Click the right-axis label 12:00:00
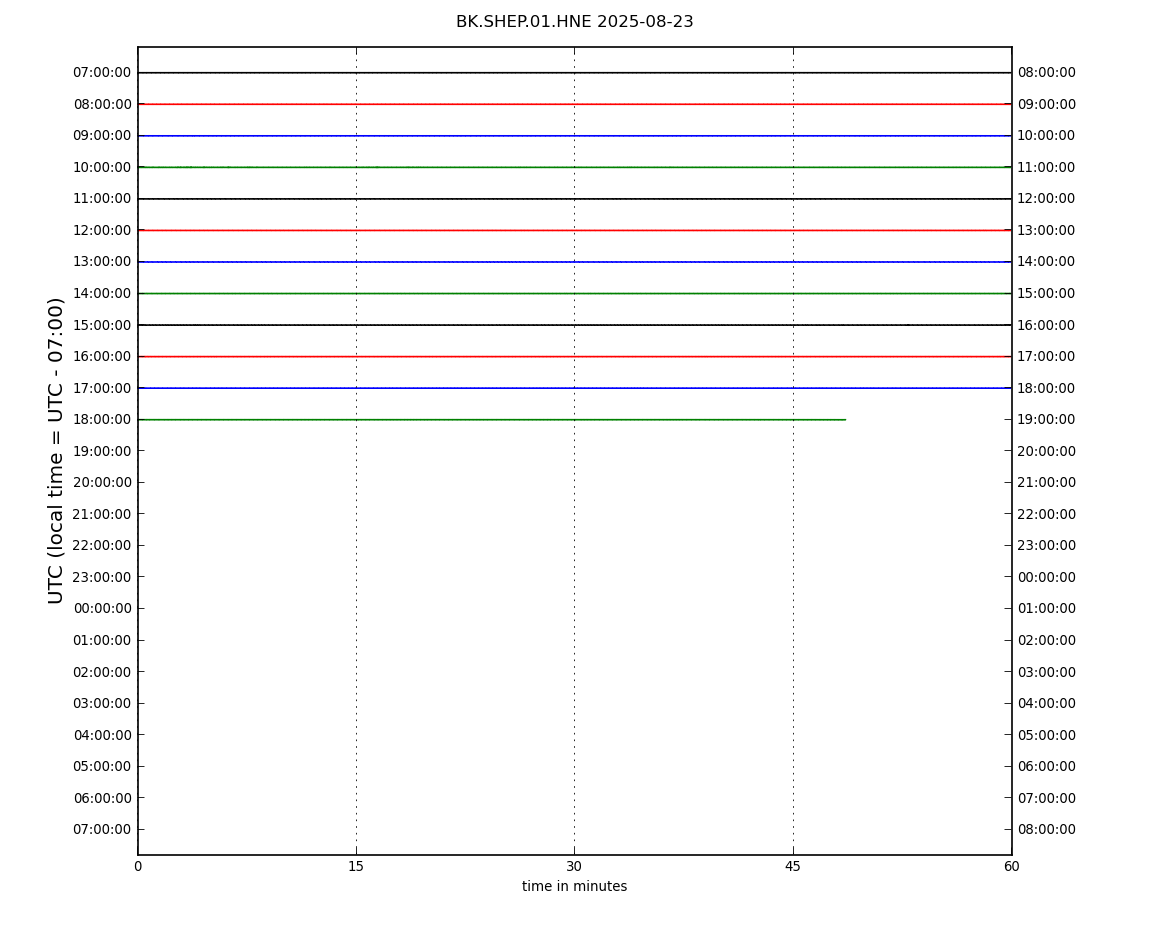 click(1047, 199)
